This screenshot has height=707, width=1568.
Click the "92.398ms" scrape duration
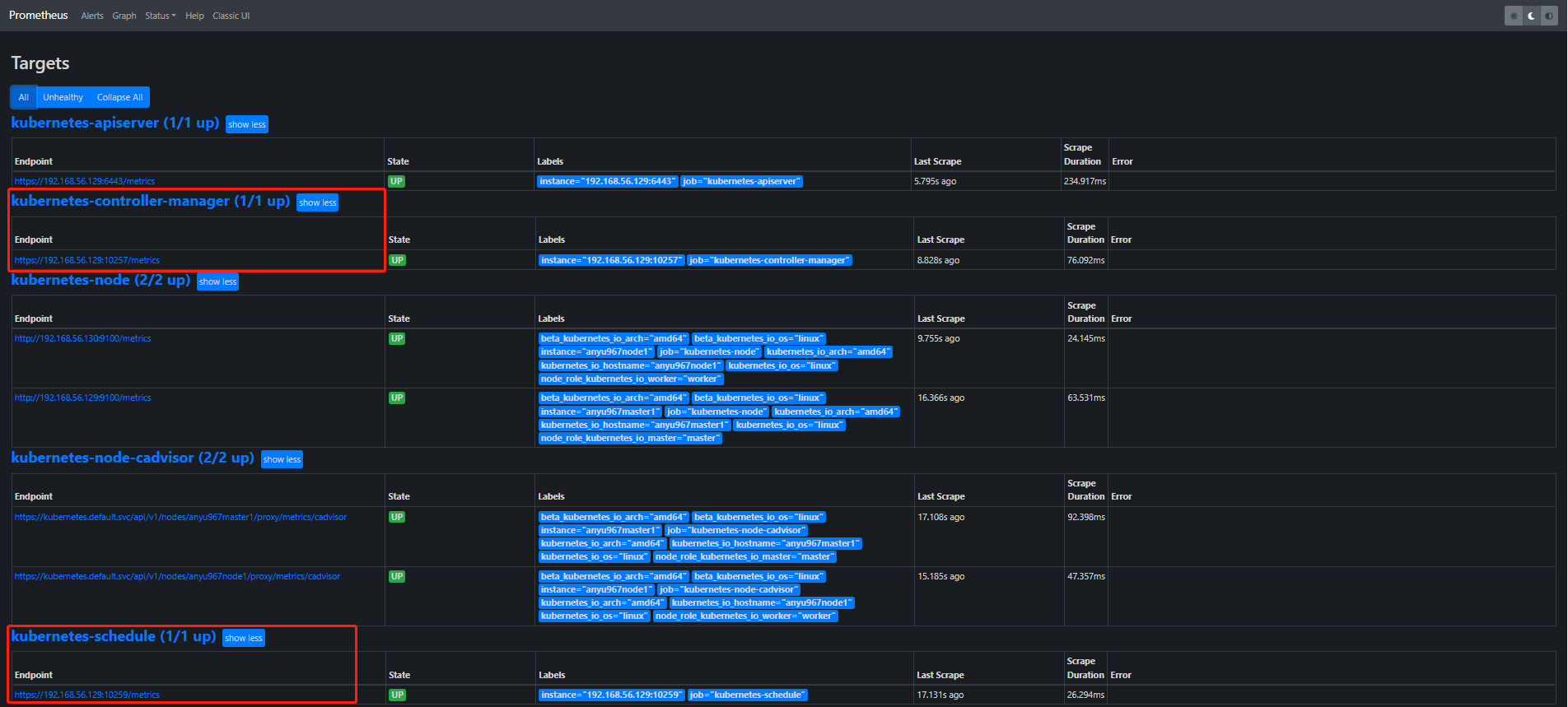(x=1086, y=517)
